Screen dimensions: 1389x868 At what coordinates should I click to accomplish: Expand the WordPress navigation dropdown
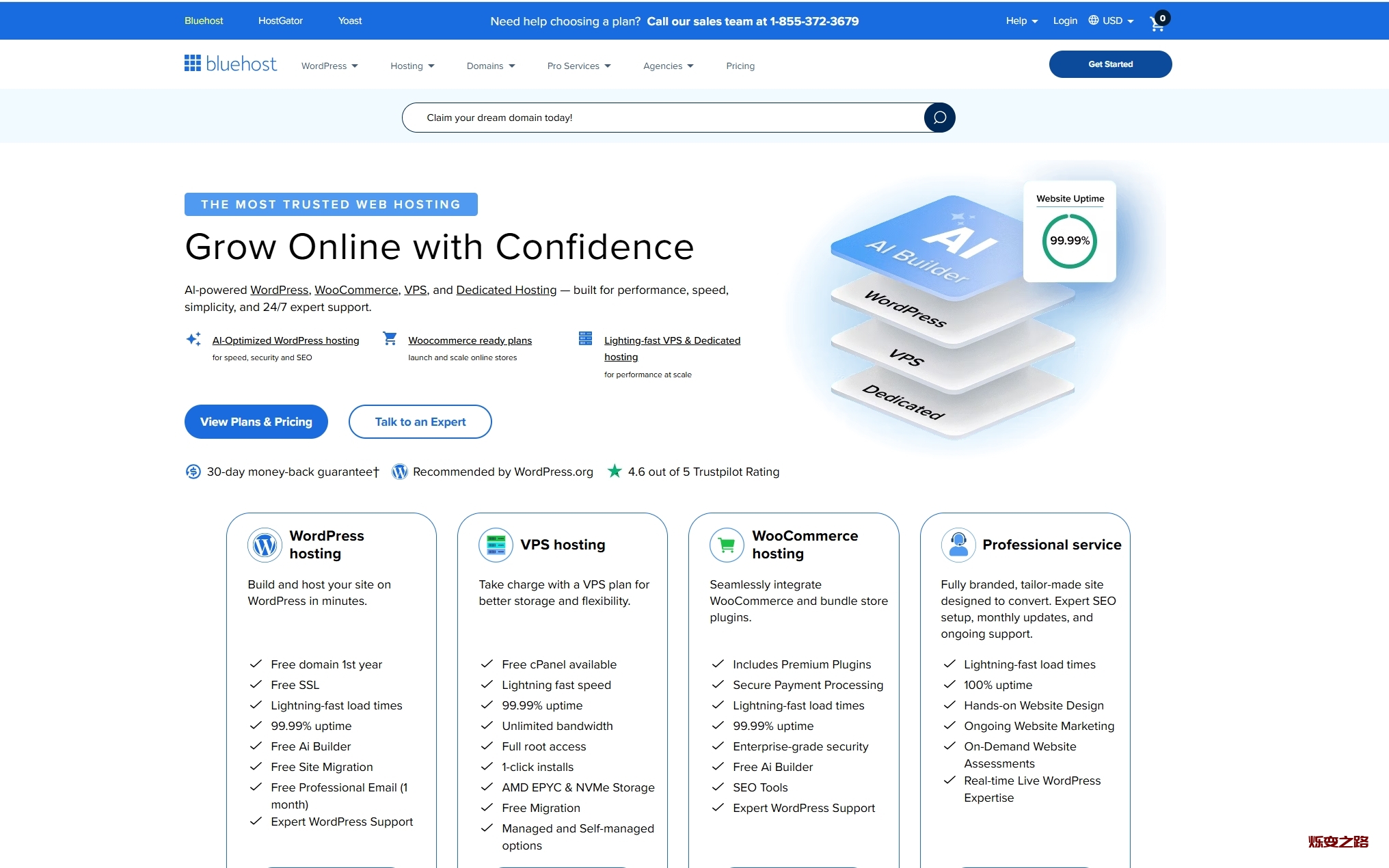329,66
